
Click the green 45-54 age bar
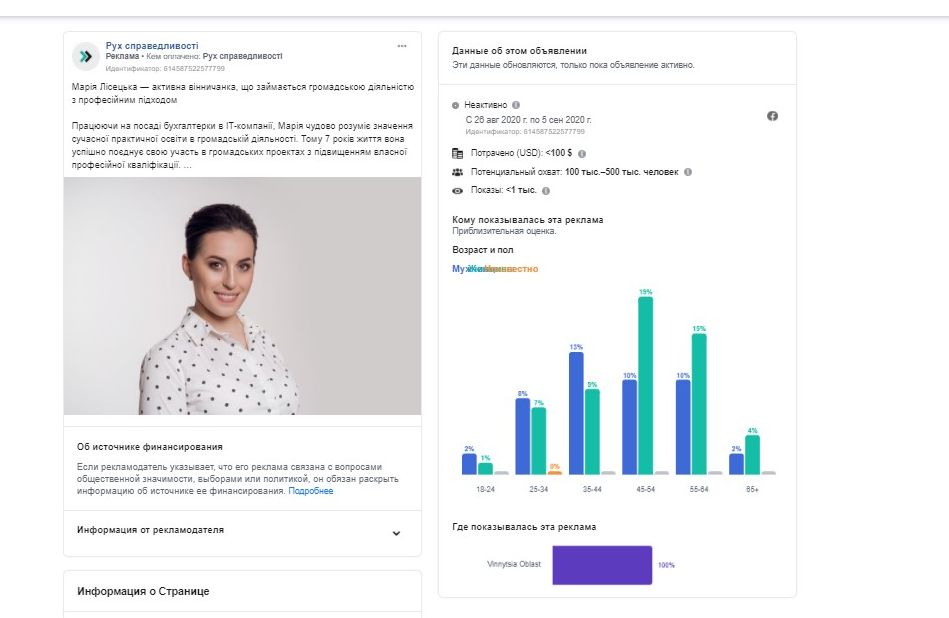(x=645, y=385)
